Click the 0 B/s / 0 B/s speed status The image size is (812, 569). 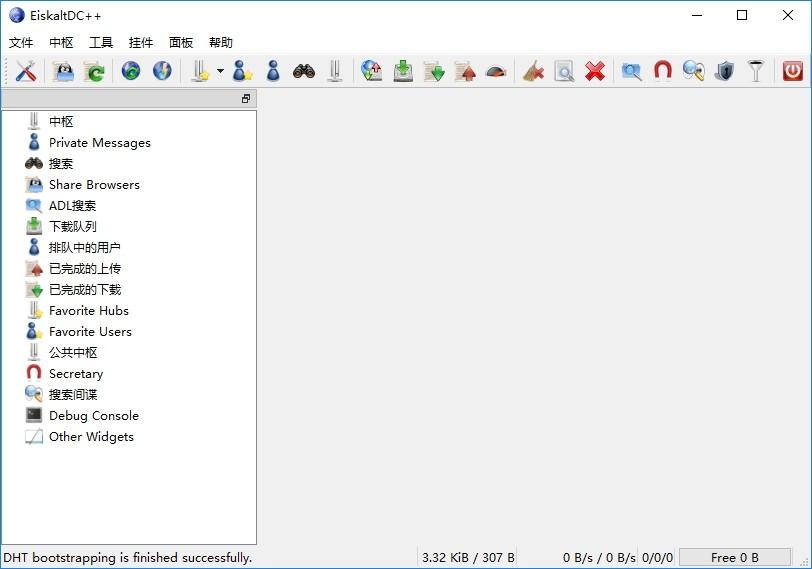599,558
